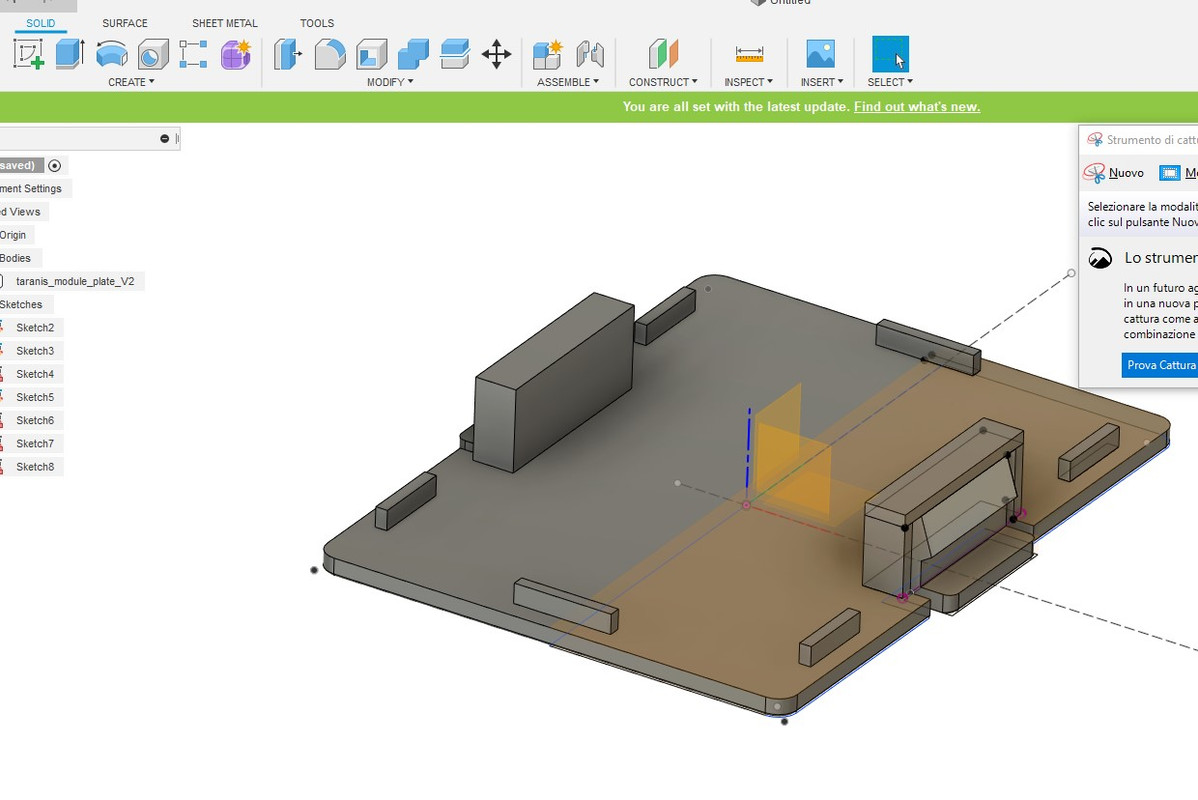Image resolution: width=1198 pixels, height=800 pixels.
Task: Select Sketch4 in the browser
Action: point(34,374)
